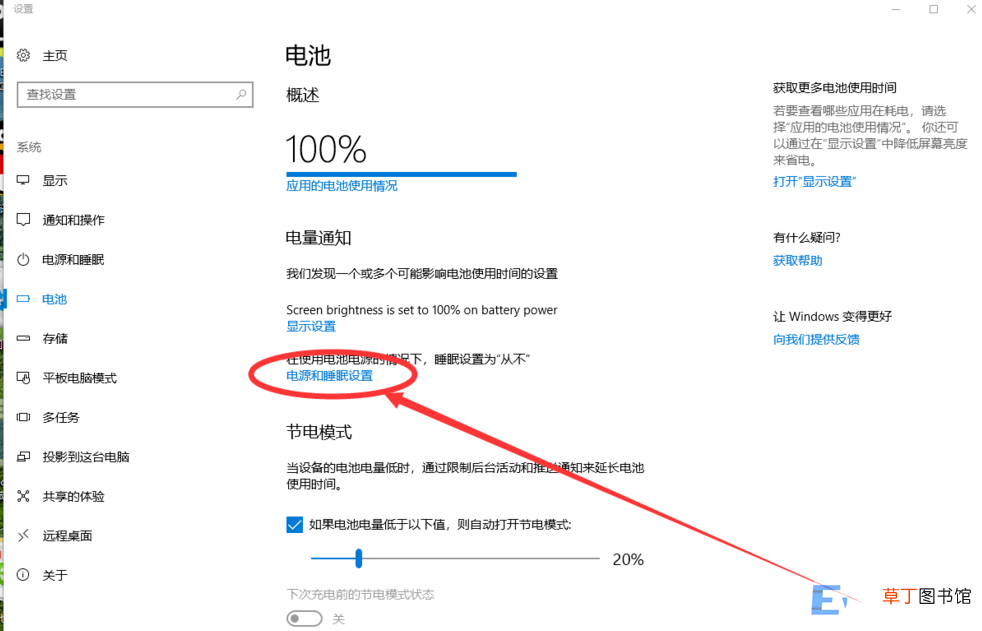Select the 电池 sidebar entry
Viewport: 982px width, 631px height.
[54, 299]
